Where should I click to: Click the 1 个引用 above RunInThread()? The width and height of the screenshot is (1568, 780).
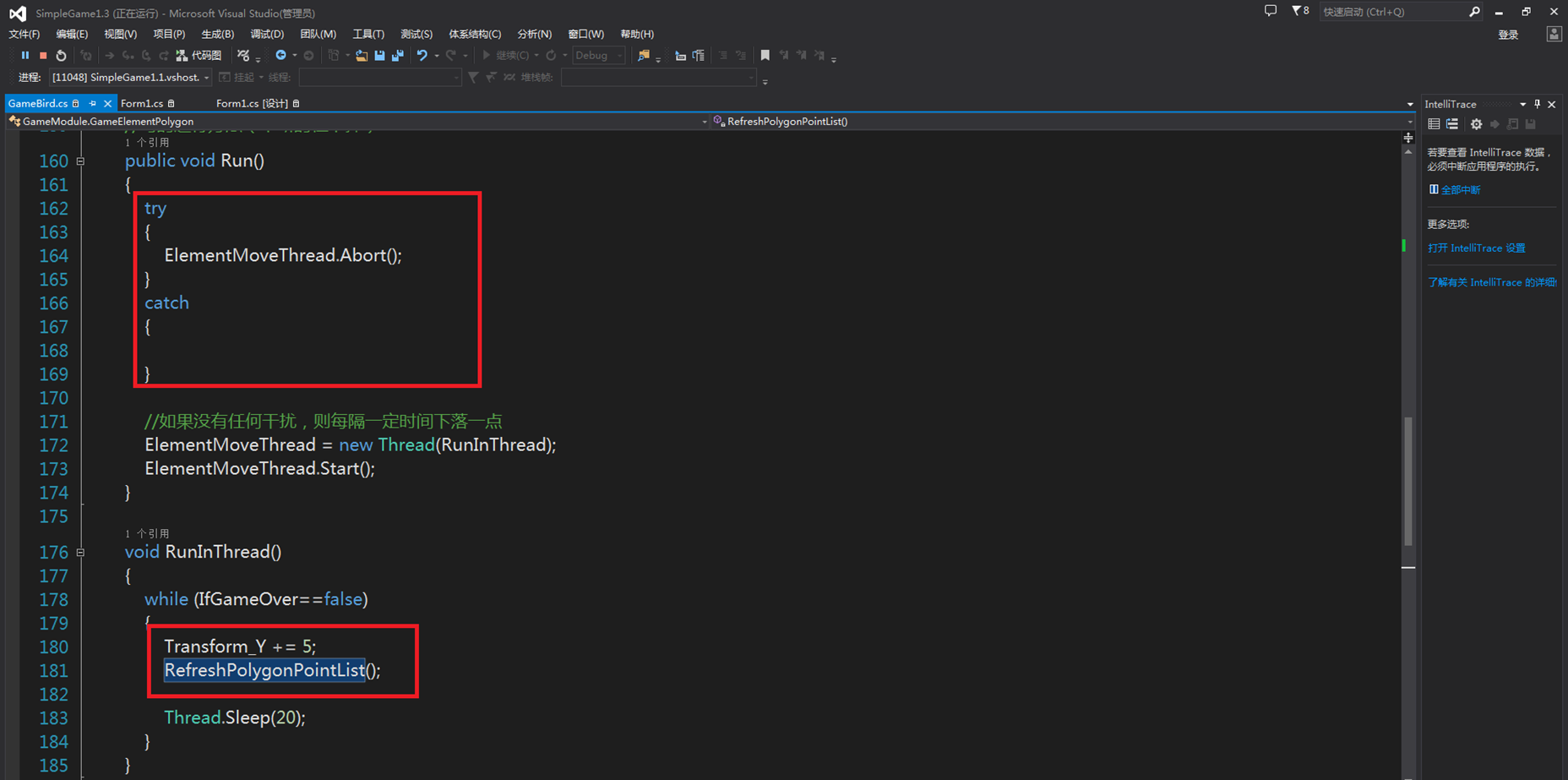tap(147, 533)
